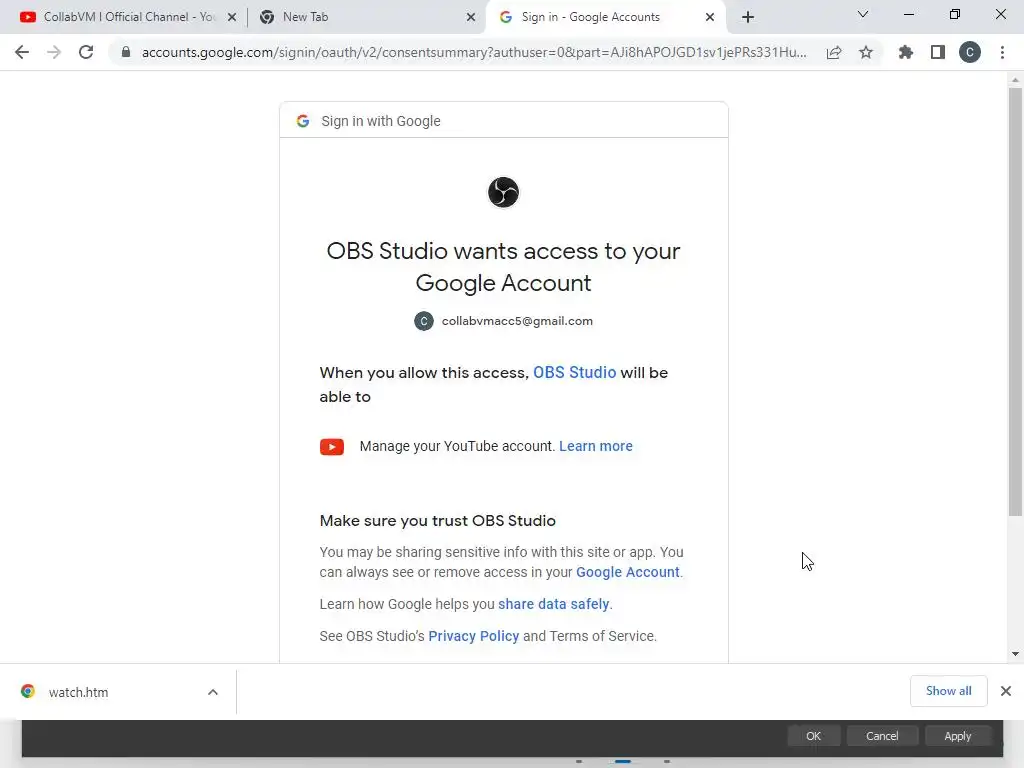The width and height of the screenshot is (1024, 768).
Task: View OBS Studio's Privacy Policy
Action: pyautogui.click(x=473, y=636)
